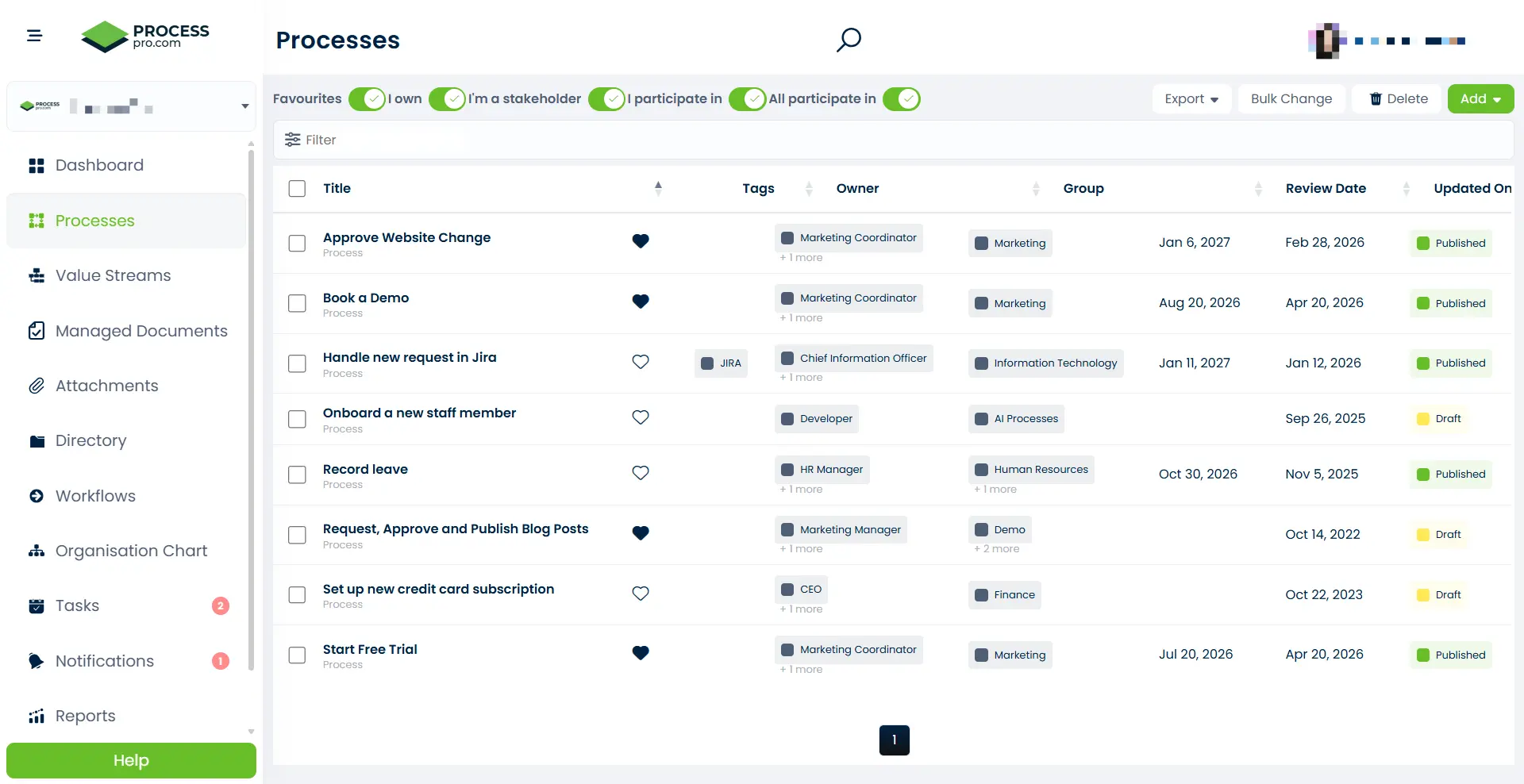
Task: Go to Value Streams in sidebar
Action: (x=113, y=275)
